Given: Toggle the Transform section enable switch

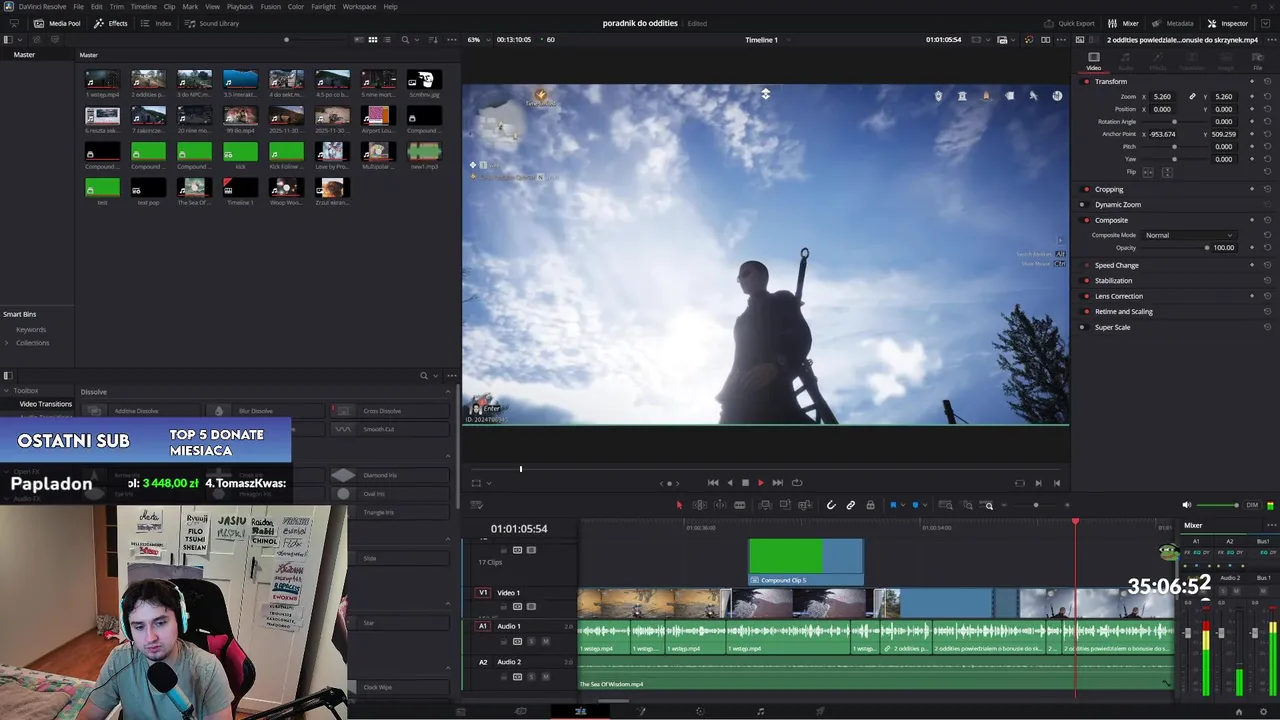Looking at the screenshot, I should pyautogui.click(x=1087, y=81).
